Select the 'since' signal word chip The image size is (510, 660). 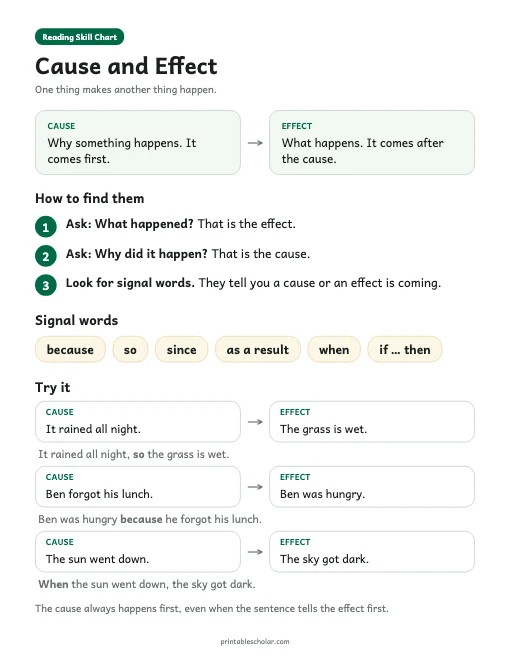[x=181, y=349]
